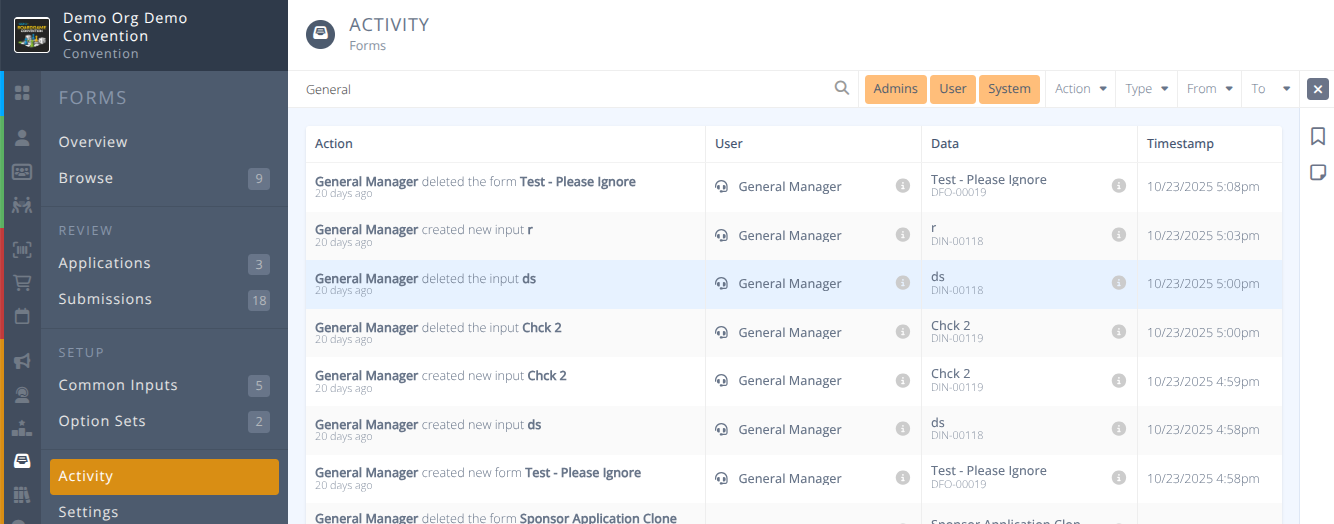Open the megaphone icon in sidebar
The image size is (1334, 524).
click(22, 361)
